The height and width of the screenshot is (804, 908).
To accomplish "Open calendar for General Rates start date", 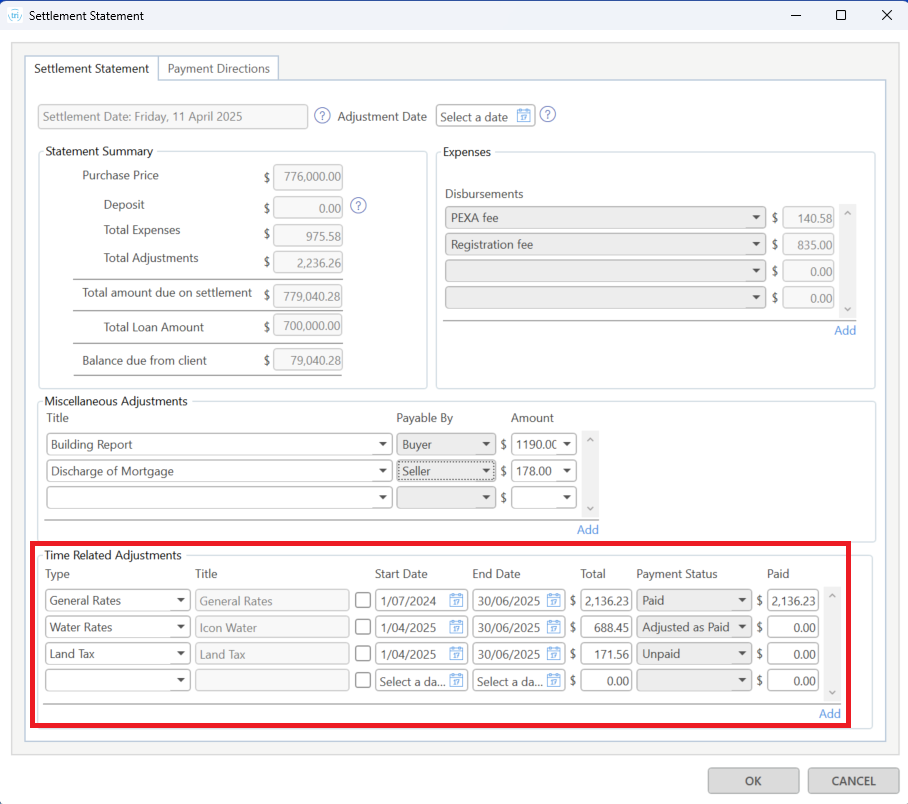I will 456,601.
